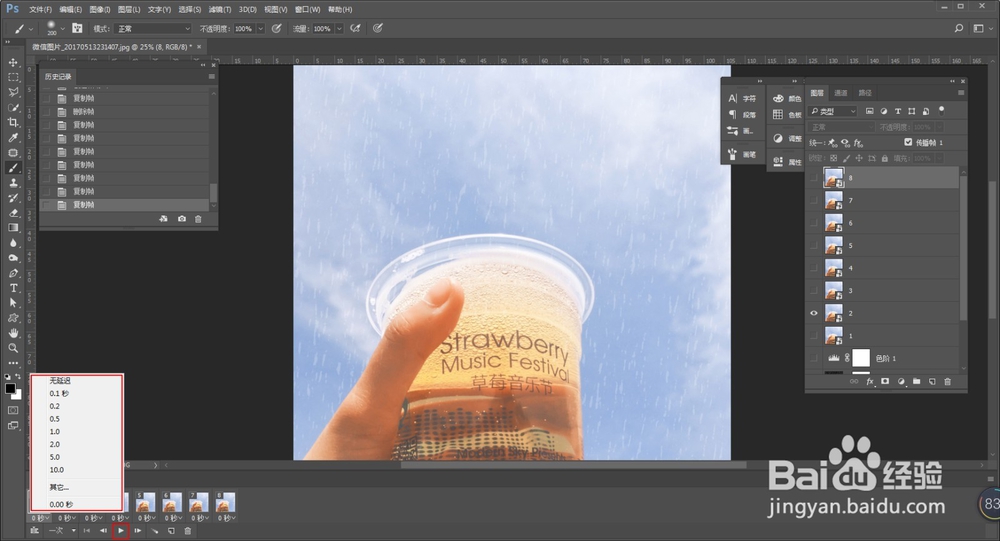This screenshot has width=1000, height=541.
Task: Click the play animation button
Action: click(x=121, y=530)
